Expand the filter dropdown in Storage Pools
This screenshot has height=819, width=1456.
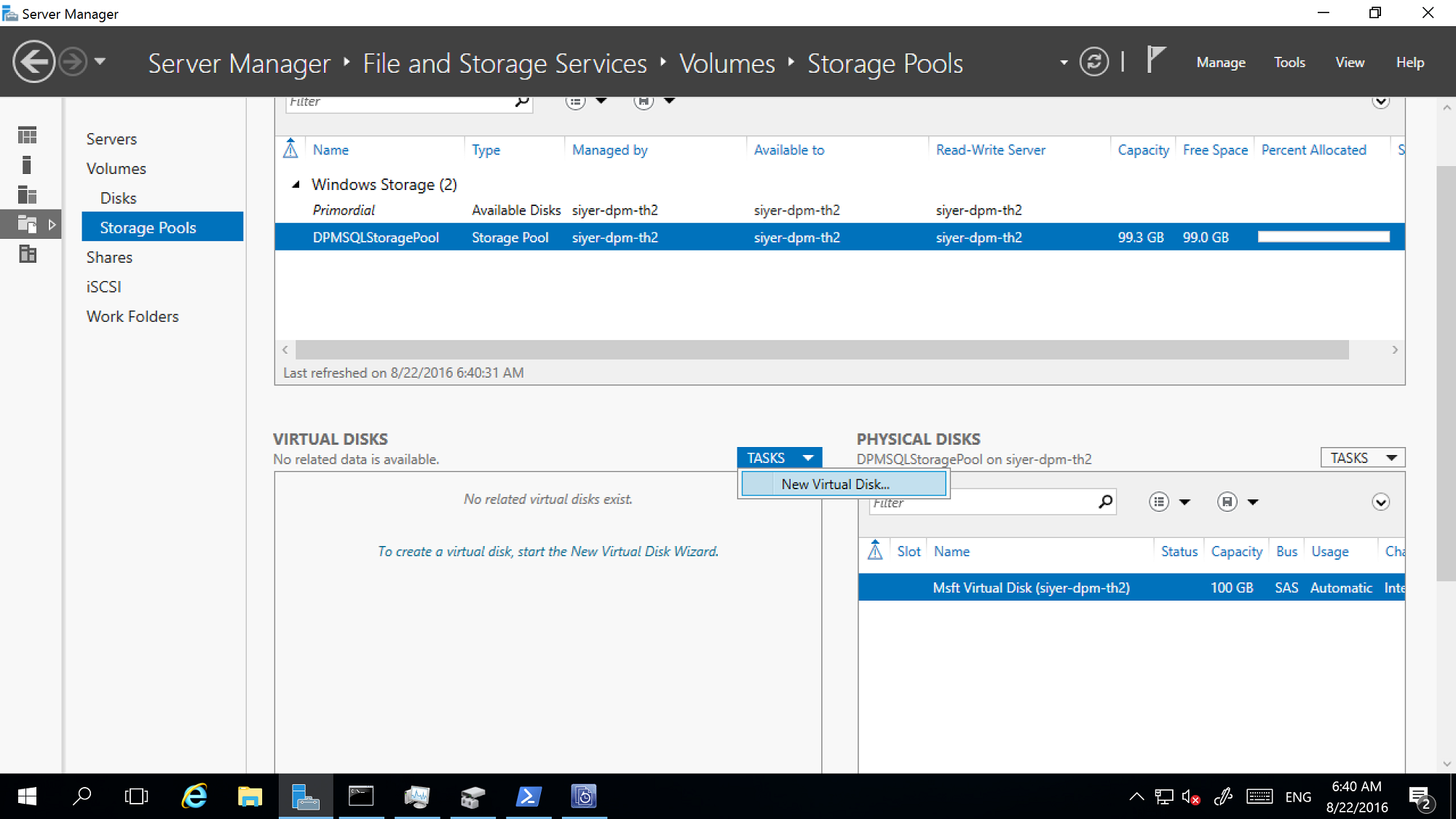click(601, 101)
